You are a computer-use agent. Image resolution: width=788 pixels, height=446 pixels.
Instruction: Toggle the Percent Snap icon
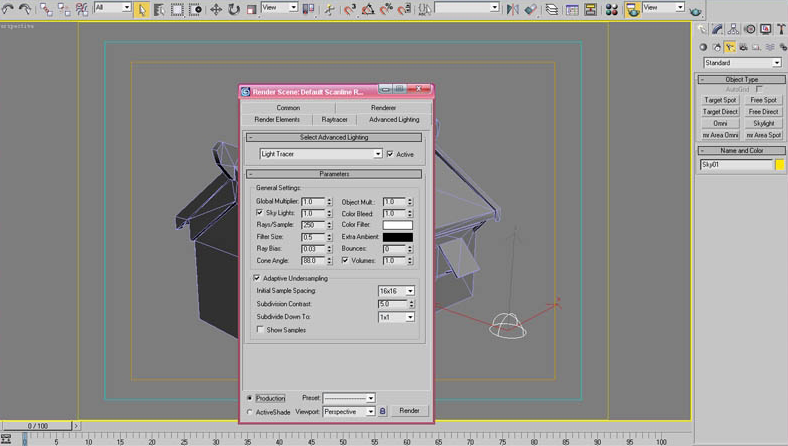386,9
